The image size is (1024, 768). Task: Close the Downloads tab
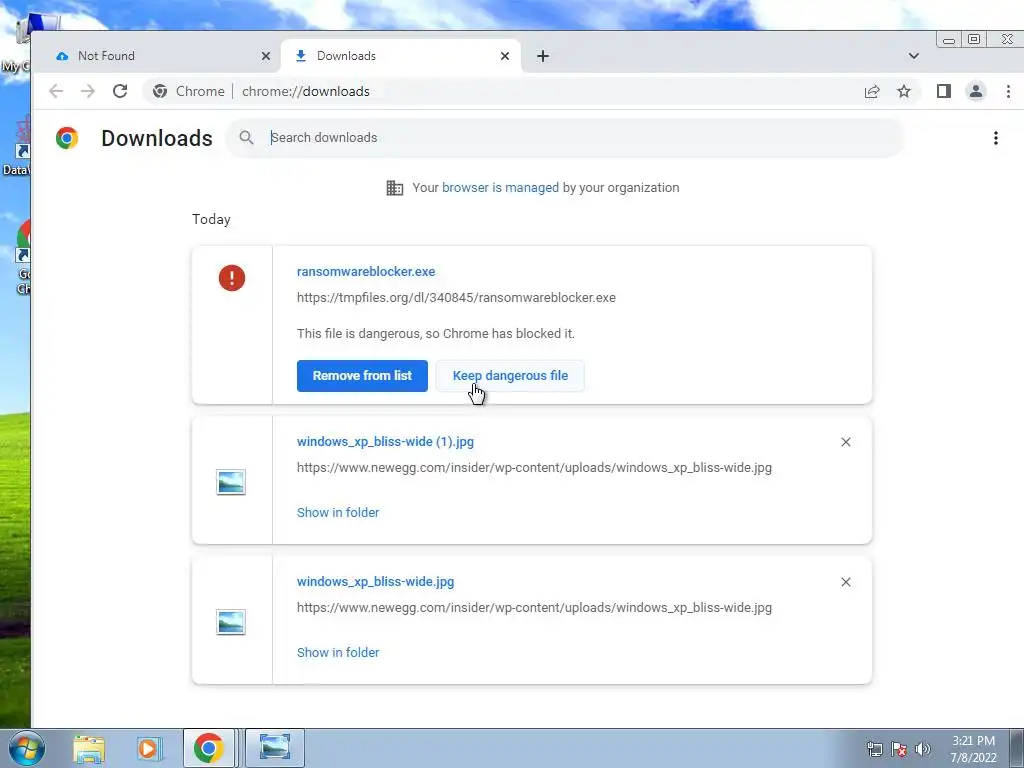coord(505,56)
